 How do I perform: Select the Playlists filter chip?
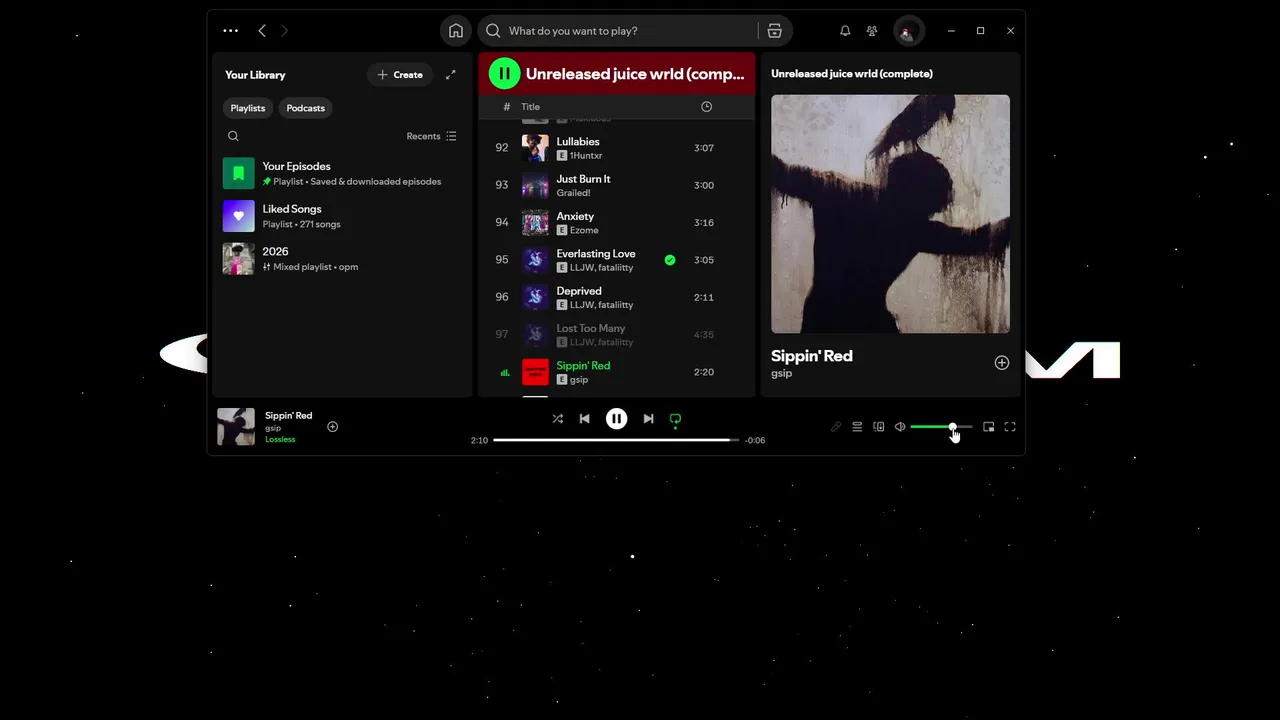(248, 108)
